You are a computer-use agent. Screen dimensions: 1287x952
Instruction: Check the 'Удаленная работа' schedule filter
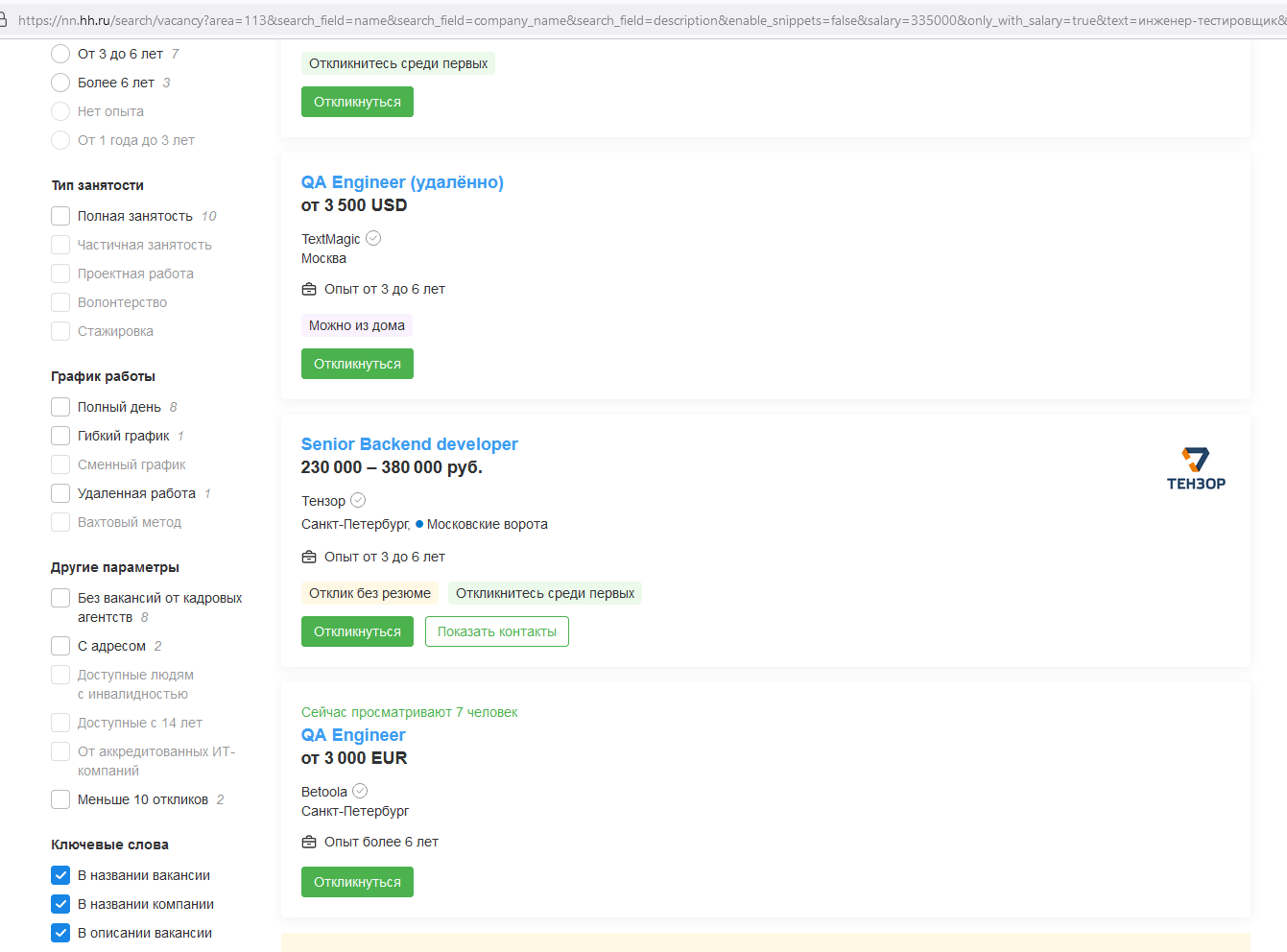pyautogui.click(x=60, y=493)
